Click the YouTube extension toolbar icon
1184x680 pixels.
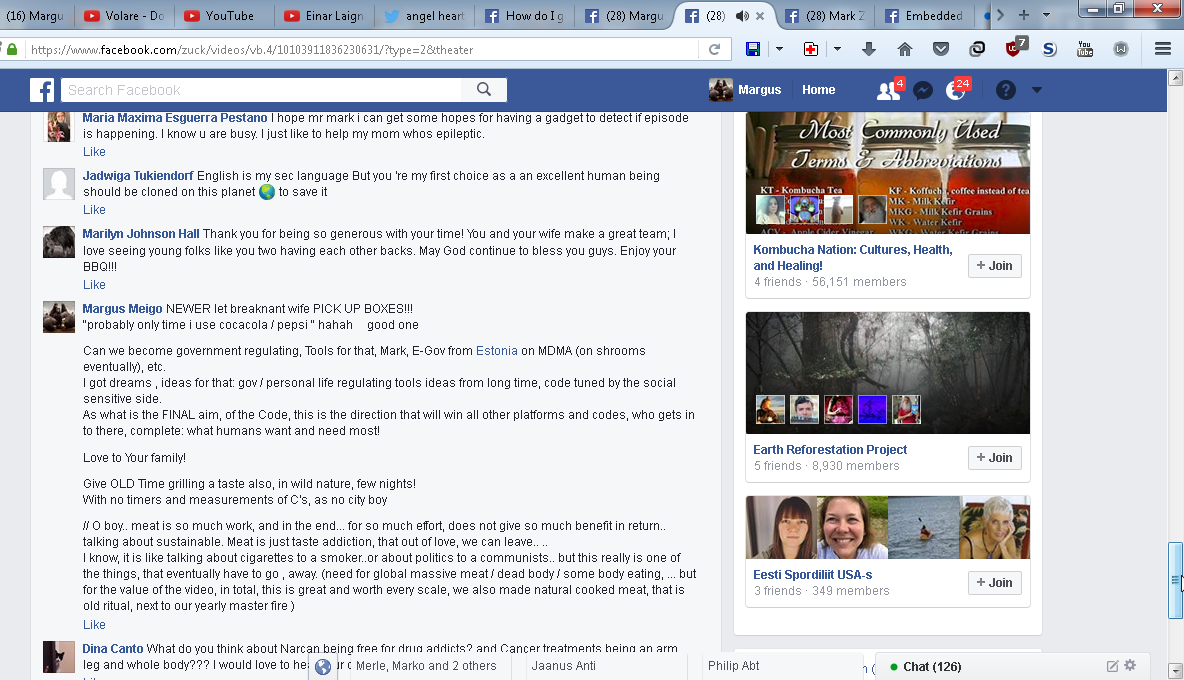pyautogui.click(x=1085, y=49)
